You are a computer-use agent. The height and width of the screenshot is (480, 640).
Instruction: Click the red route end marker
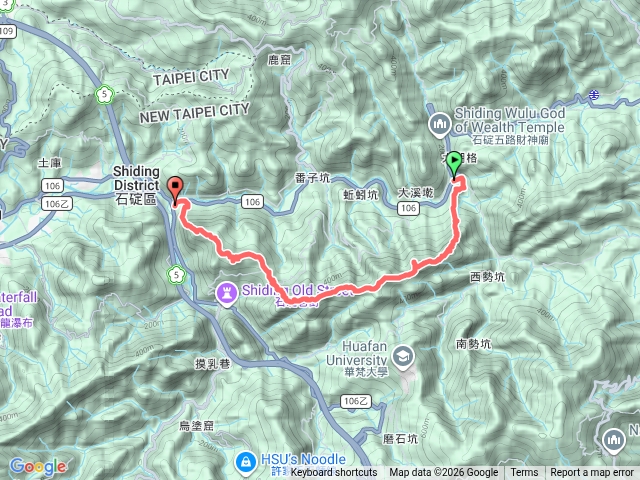coord(175,189)
